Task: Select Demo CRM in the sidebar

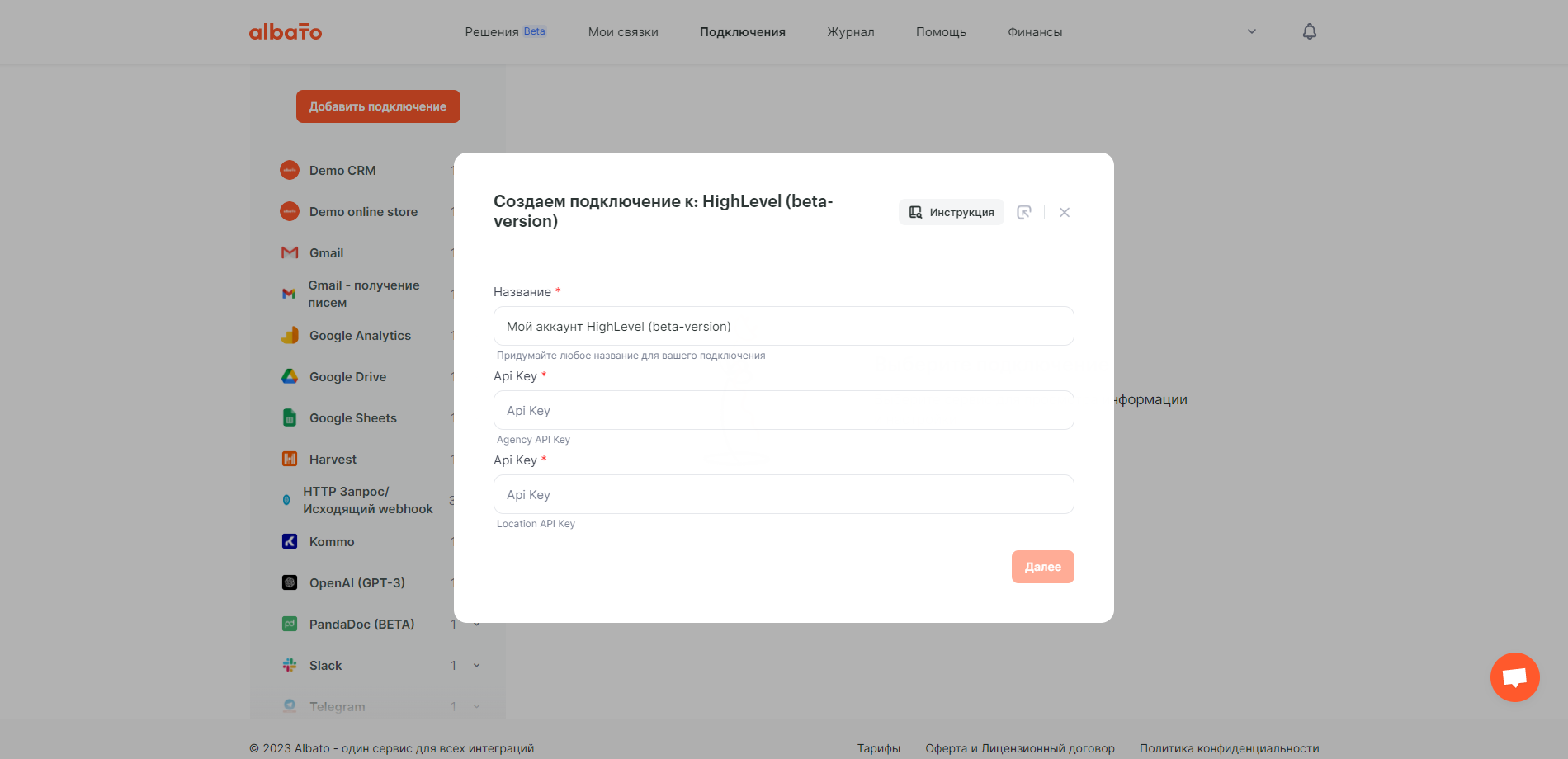Action: pyautogui.click(x=342, y=170)
